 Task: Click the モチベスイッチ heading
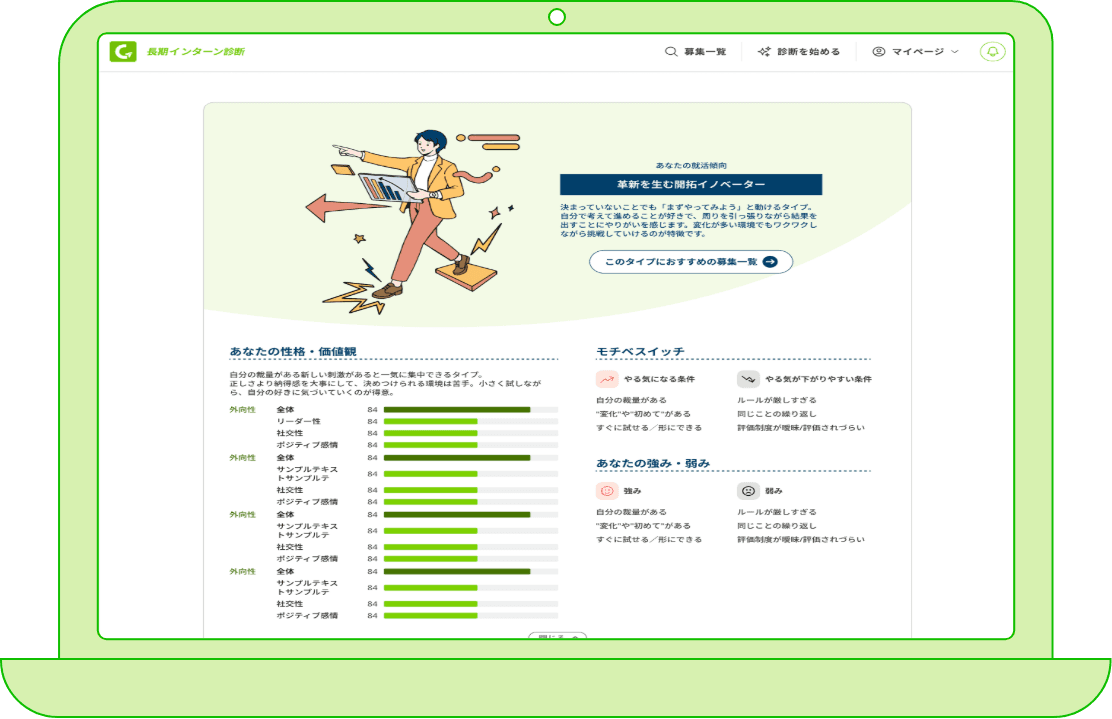(640, 352)
